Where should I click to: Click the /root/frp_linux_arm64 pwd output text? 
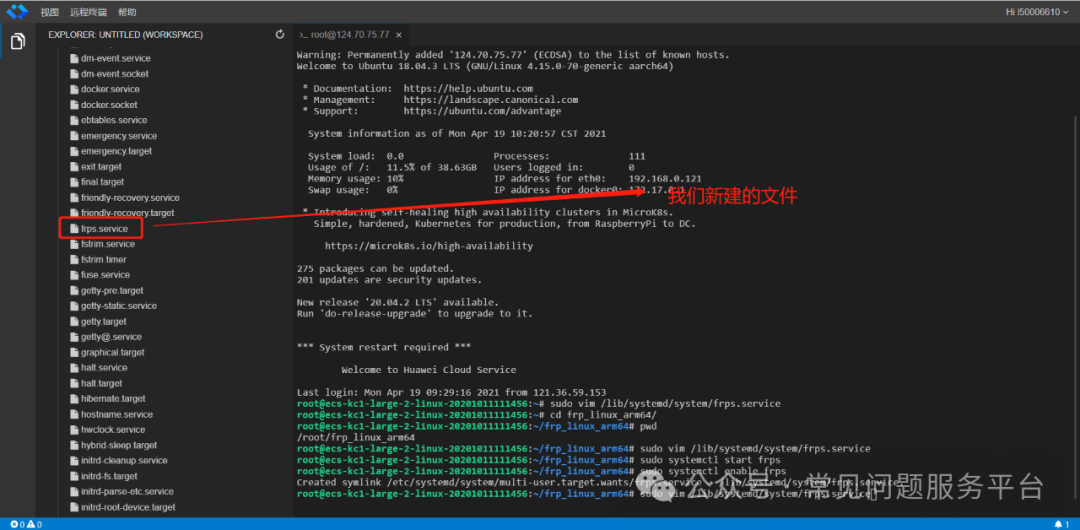point(355,437)
